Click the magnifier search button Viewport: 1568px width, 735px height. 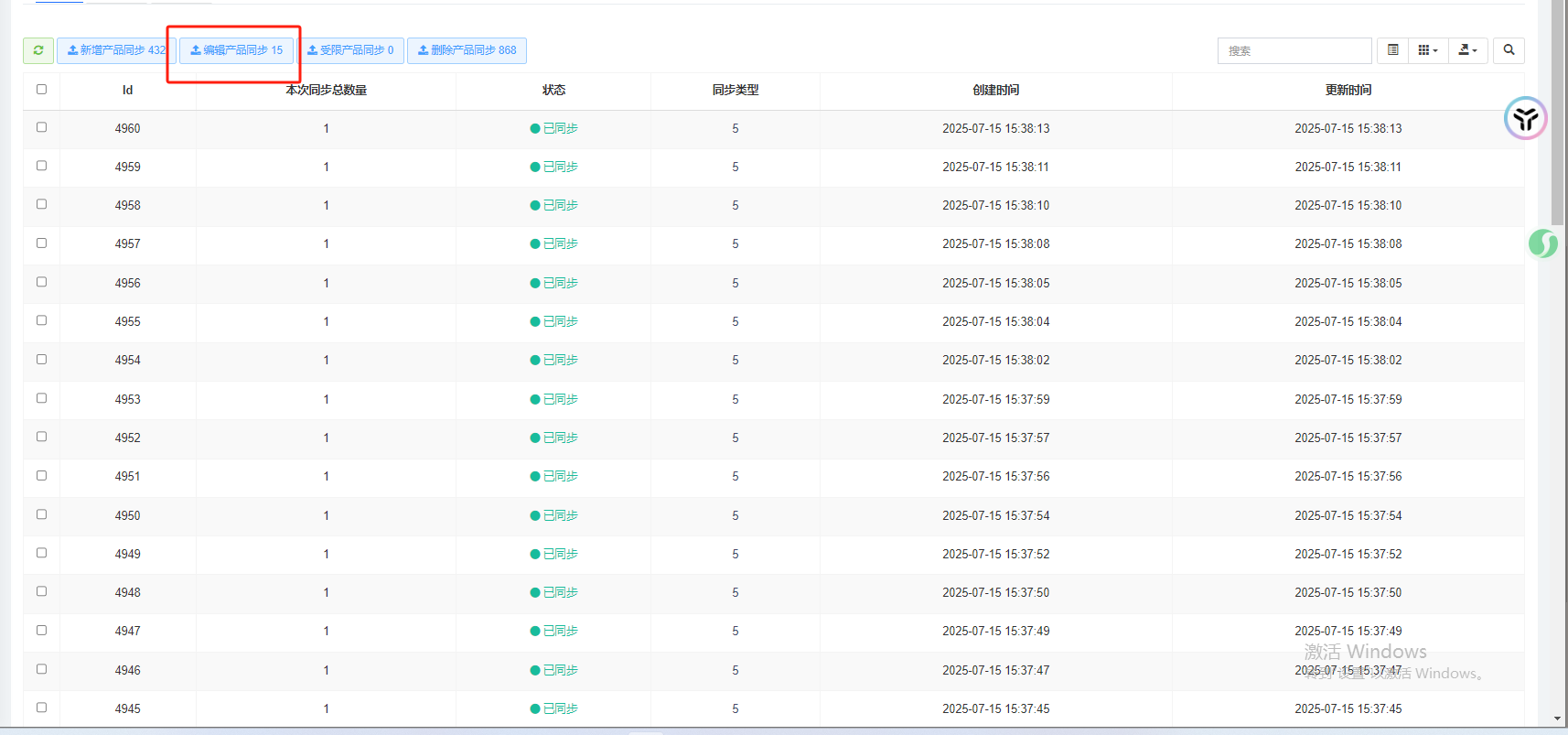click(1509, 50)
